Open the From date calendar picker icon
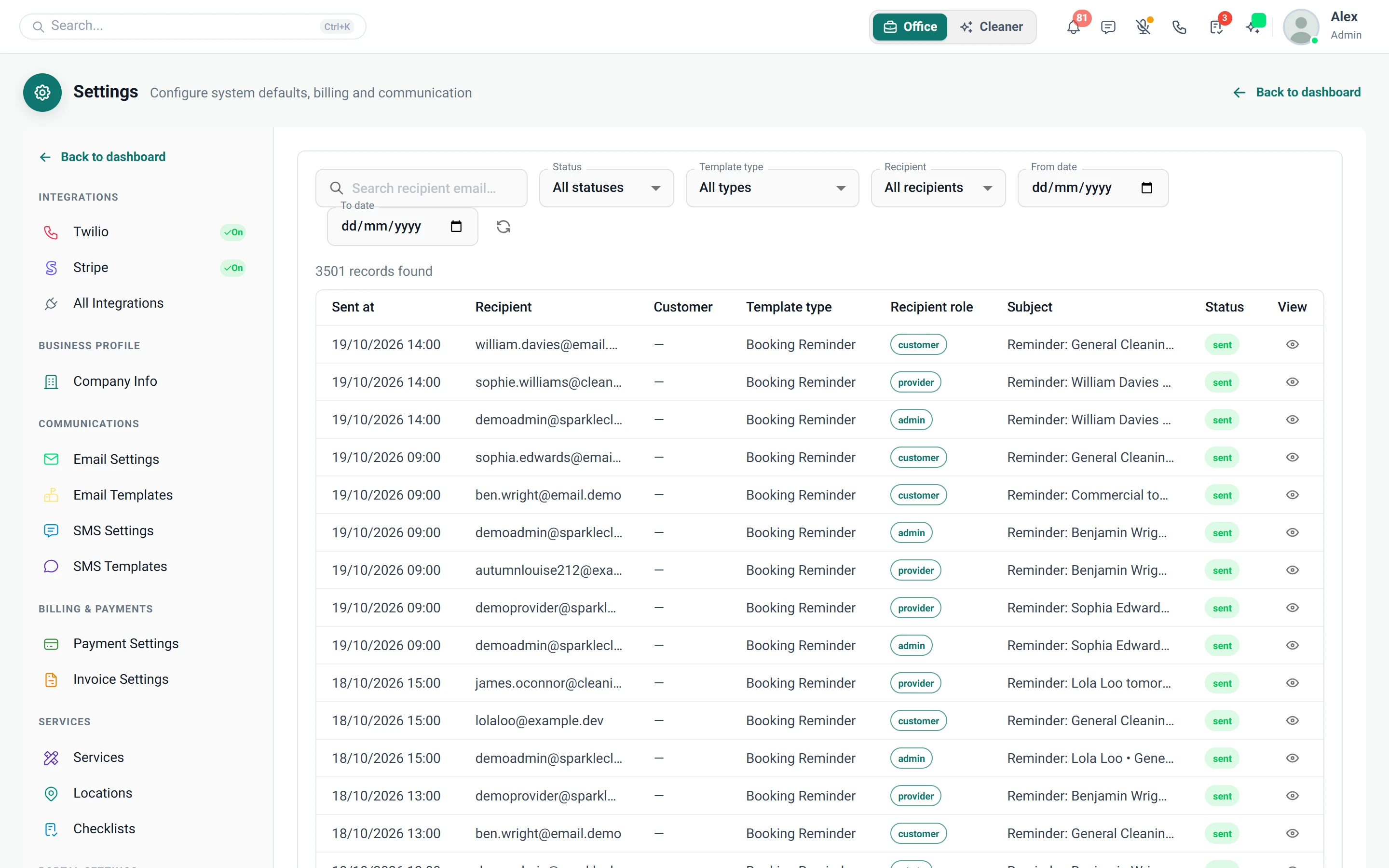This screenshot has height=868, width=1389. [x=1147, y=188]
